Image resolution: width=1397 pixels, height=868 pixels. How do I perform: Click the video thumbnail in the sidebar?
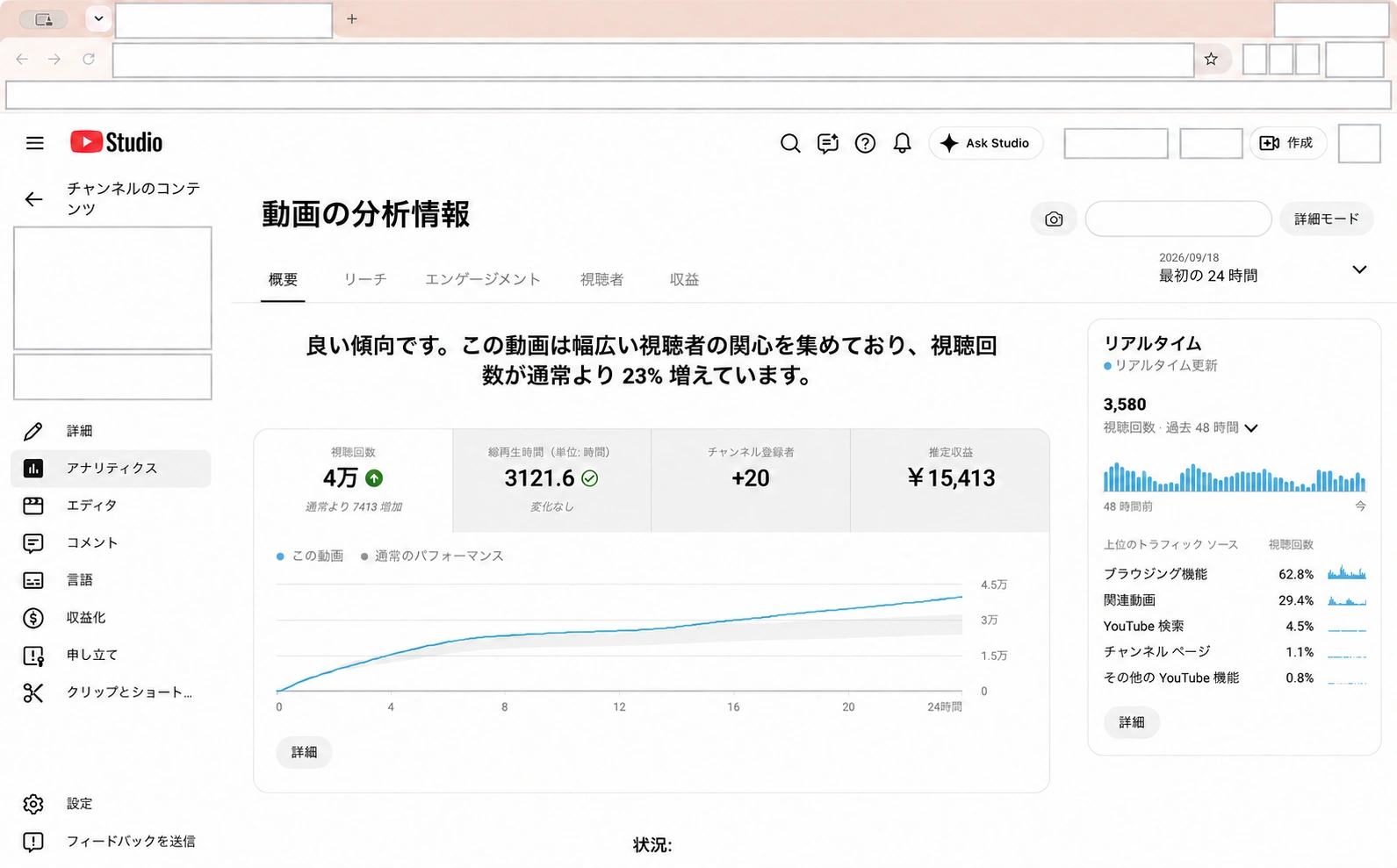pyautogui.click(x=112, y=288)
